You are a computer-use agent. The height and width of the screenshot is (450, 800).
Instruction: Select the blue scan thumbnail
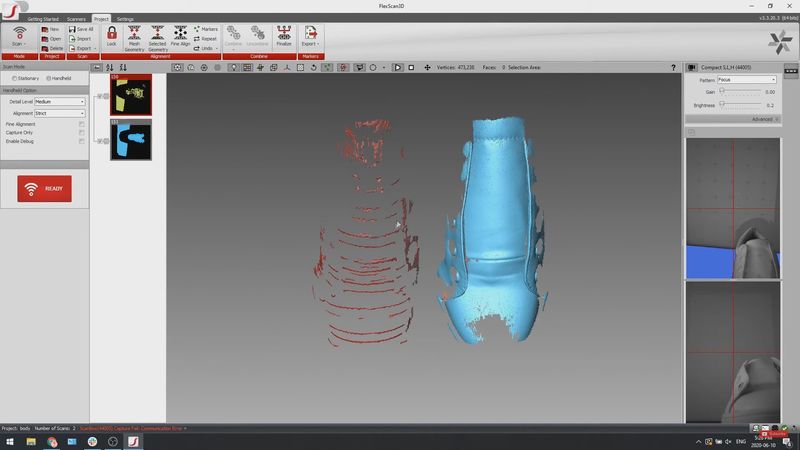point(130,140)
